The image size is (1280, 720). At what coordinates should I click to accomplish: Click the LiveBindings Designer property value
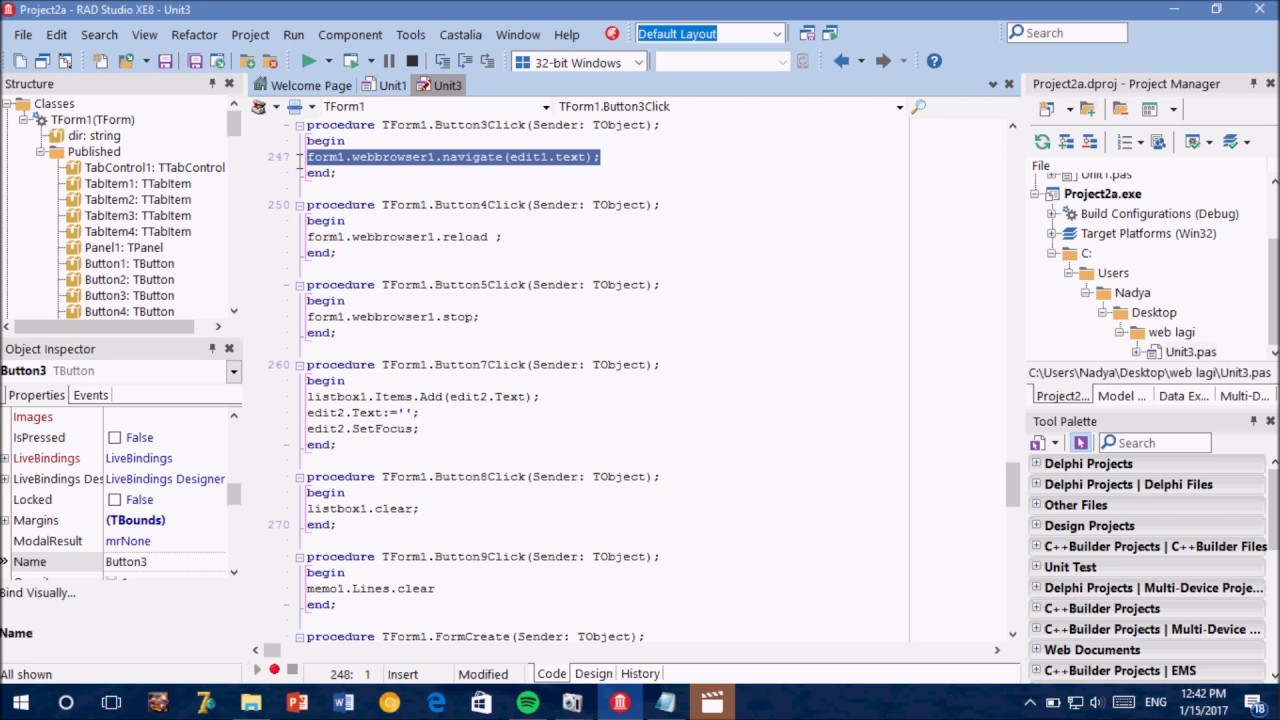pos(165,479)
